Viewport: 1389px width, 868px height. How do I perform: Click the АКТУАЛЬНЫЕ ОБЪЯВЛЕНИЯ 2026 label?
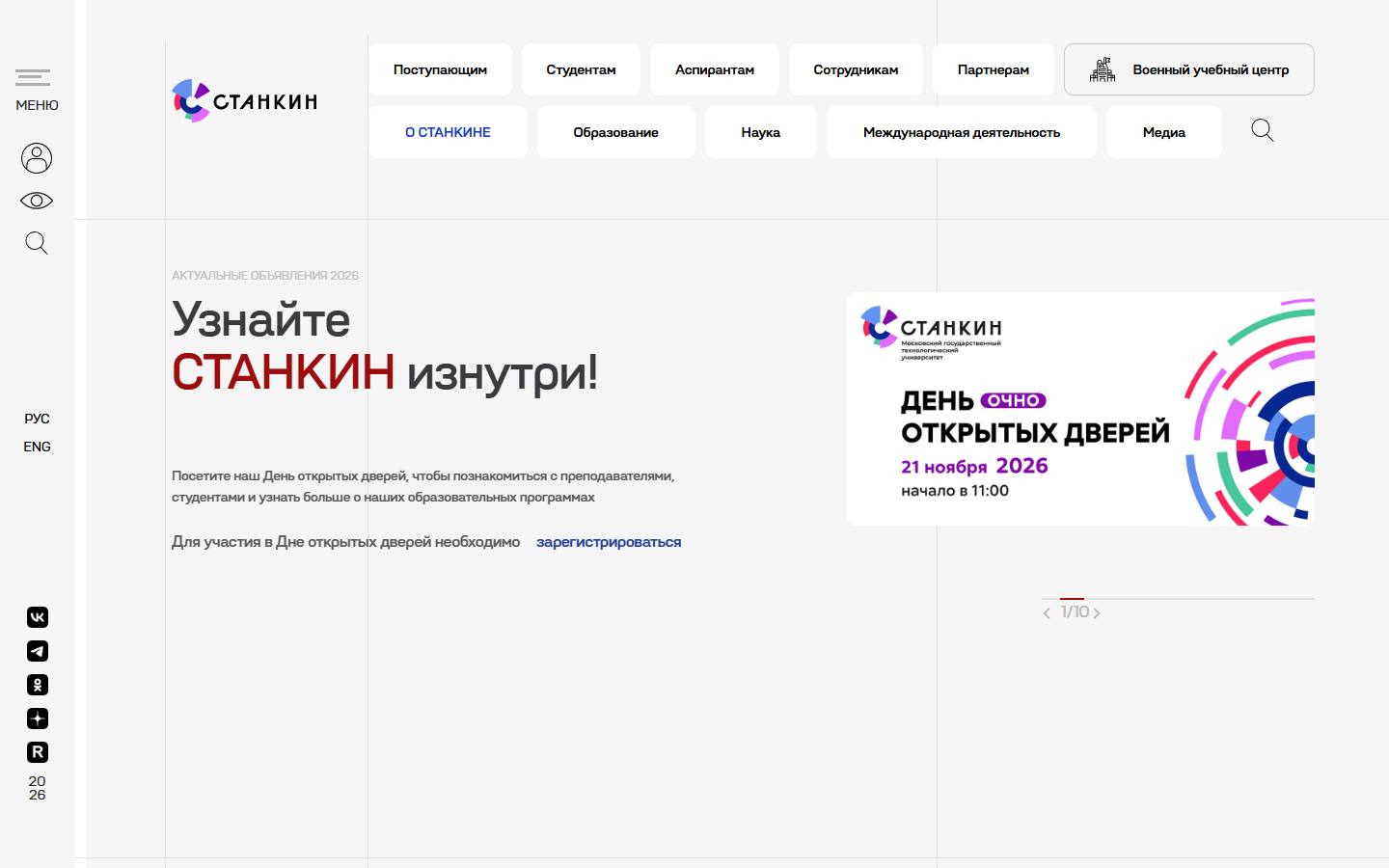pyautogui.click(x=265, y=275)
